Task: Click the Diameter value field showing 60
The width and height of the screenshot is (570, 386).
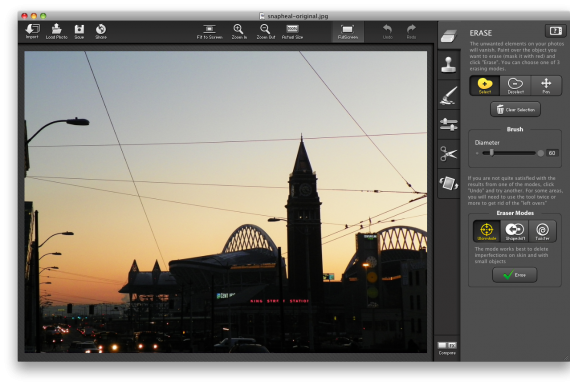Action: [x=552, y=153]
